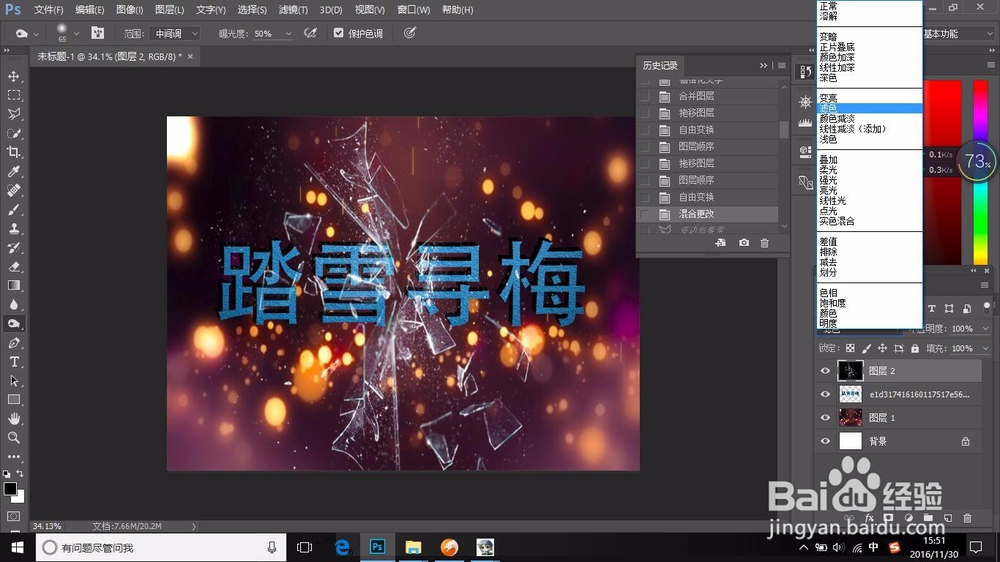Viewport: 1000px width, 562px height.
Task: Select the Dodge tool
Action: pyautogui.click(x=13, y=323)
